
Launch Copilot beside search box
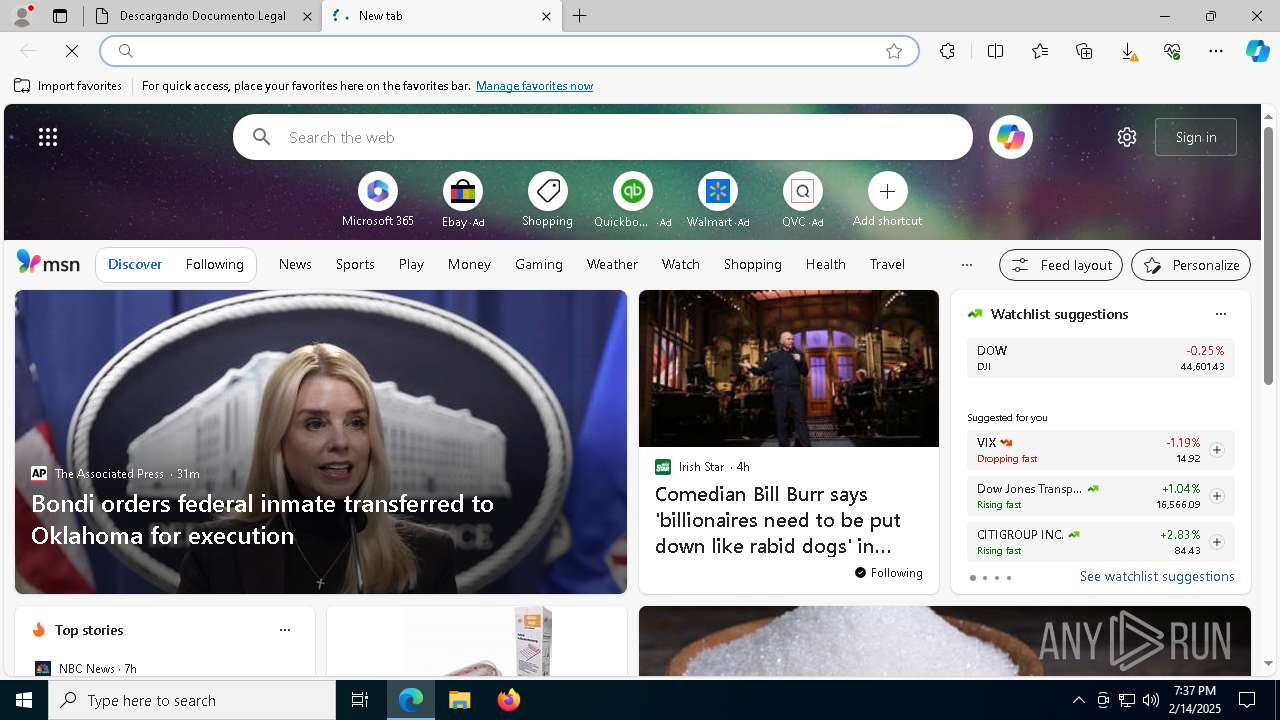click(1010, 137)
